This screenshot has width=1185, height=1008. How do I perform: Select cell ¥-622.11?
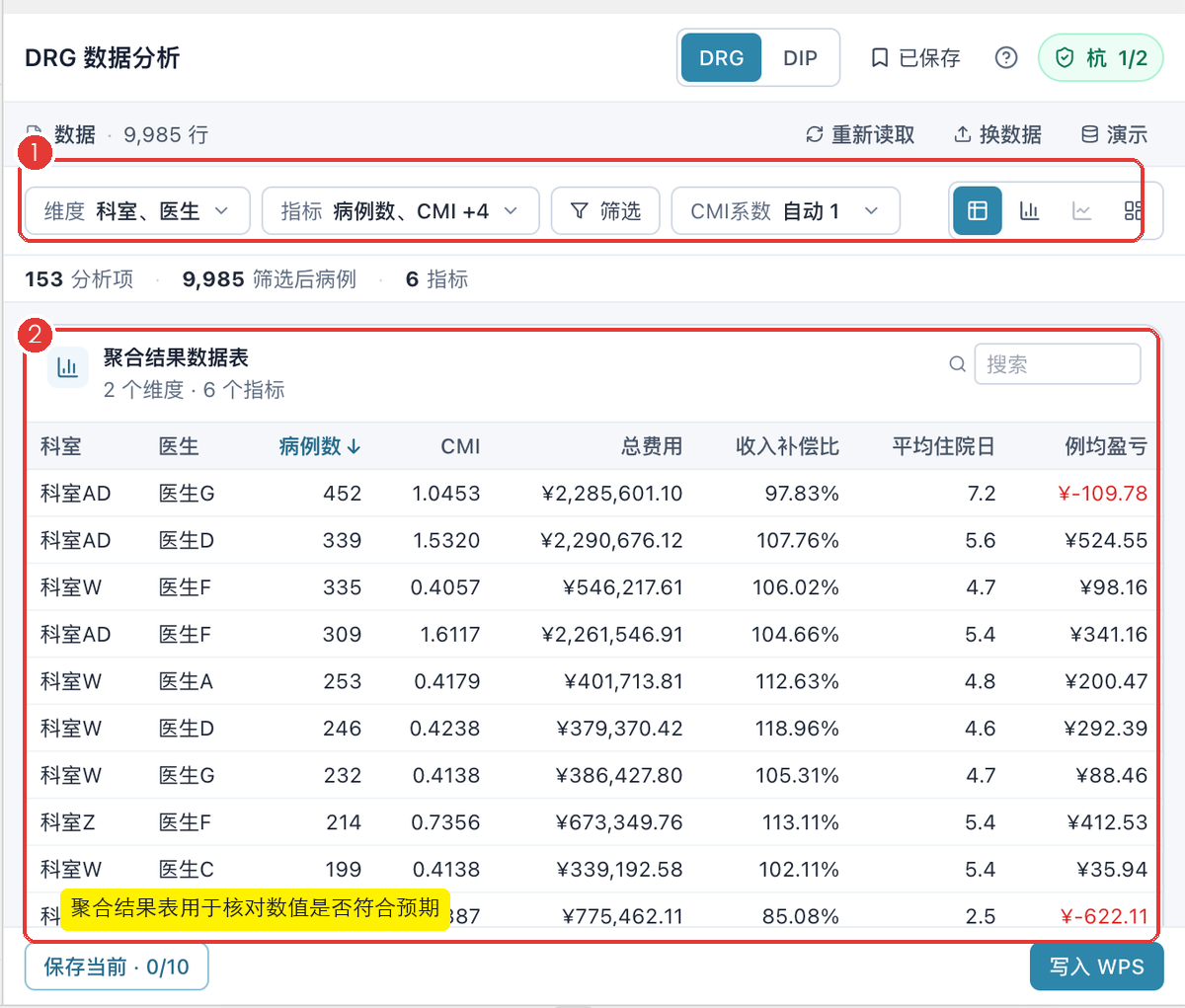click(1104, 916)
